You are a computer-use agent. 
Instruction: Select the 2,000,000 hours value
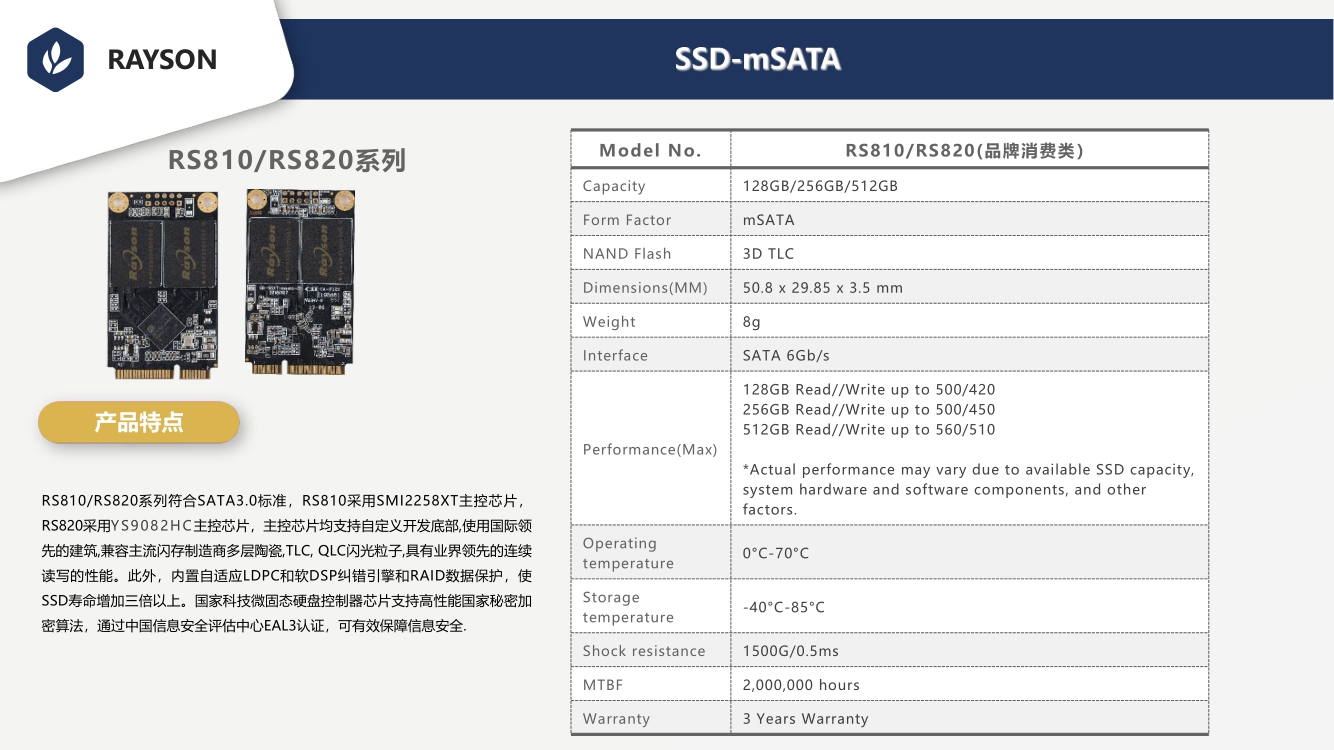pos(801,686)
